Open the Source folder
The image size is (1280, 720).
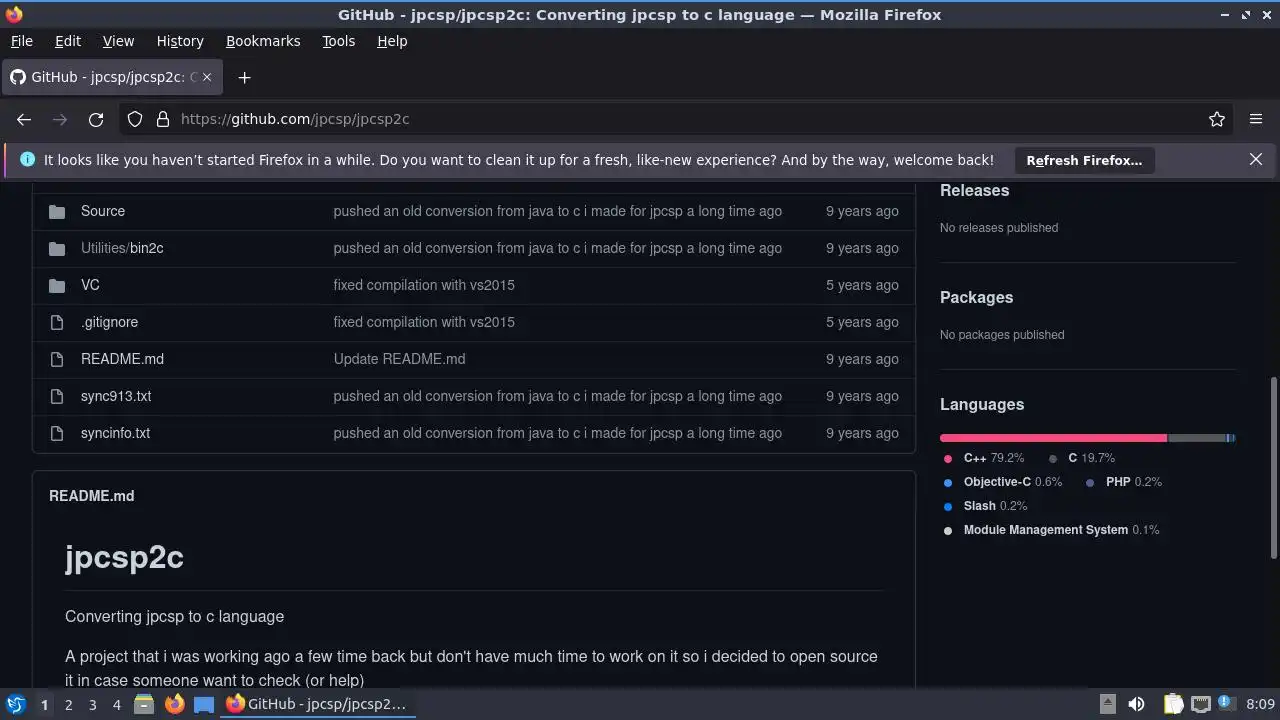[103, 211]
